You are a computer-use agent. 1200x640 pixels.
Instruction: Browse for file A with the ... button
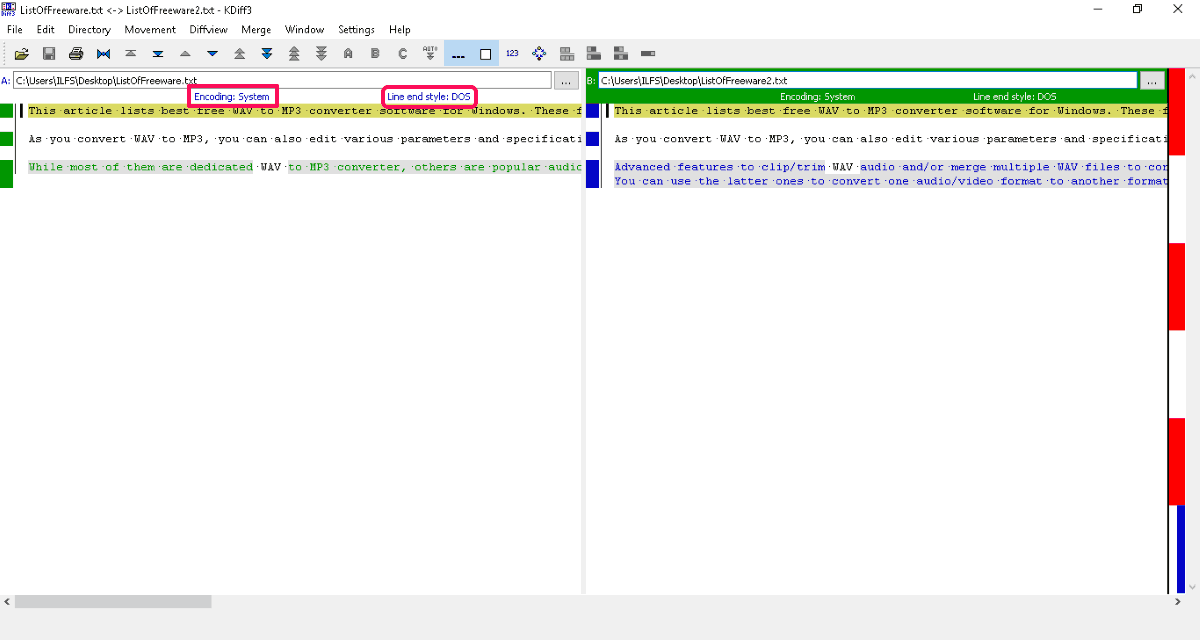point(567,80)
